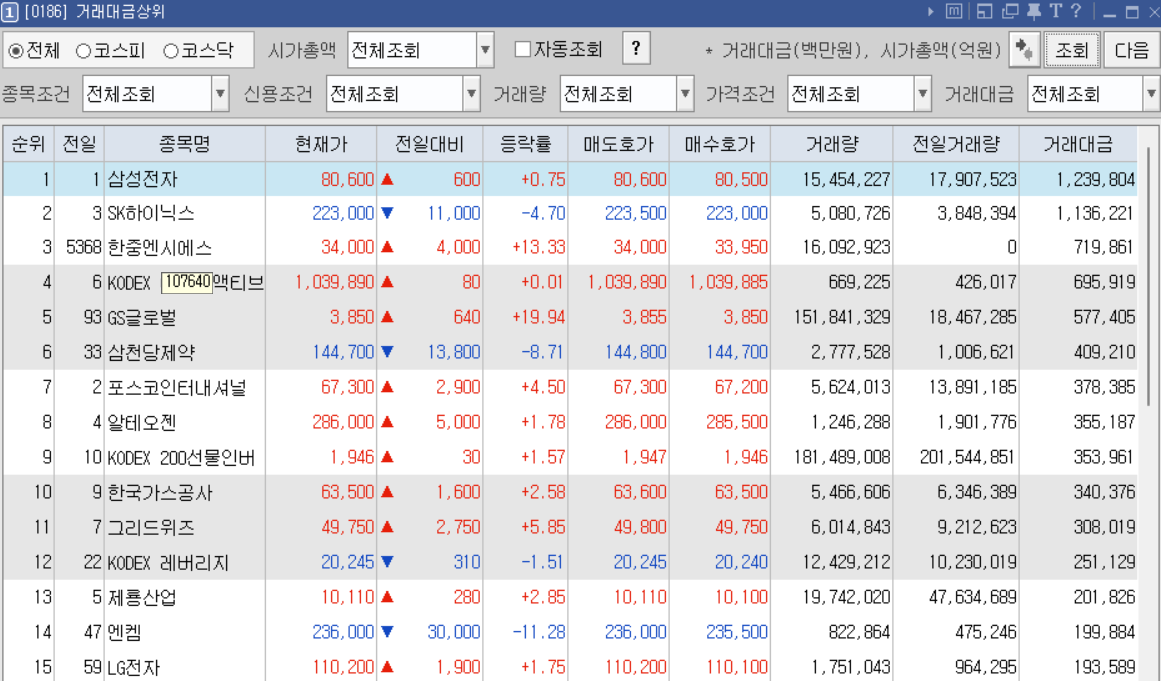Select the 코스피 radio button
Screen dimensions: 1161x681
coord(83,51)
